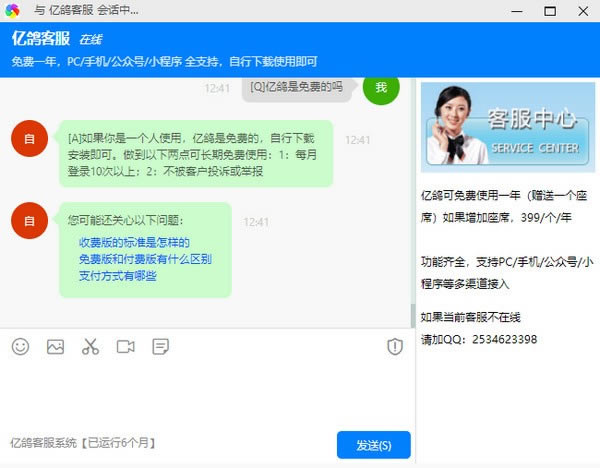Image resolution: width=600 pixels, height=468 pixels.
Task: Click the "[Q]亿鸽是免费的吗" message bubble
Action: tap(296, 88)
